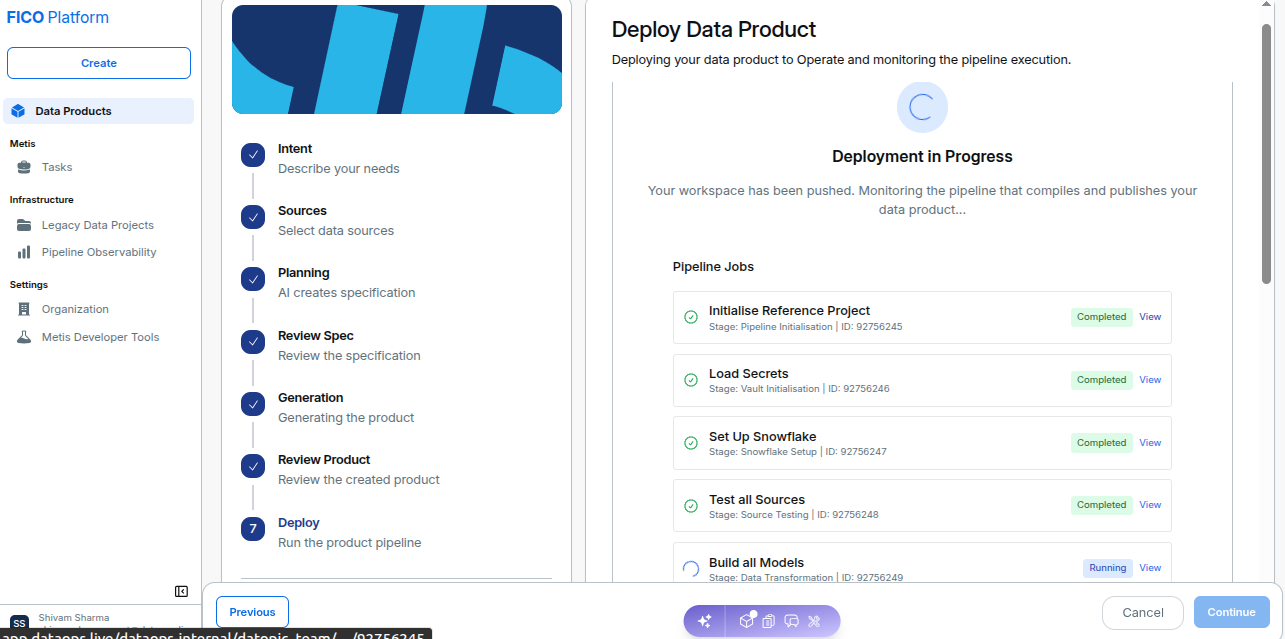View the Initialise Reference Project job

tap(1150, 317)
